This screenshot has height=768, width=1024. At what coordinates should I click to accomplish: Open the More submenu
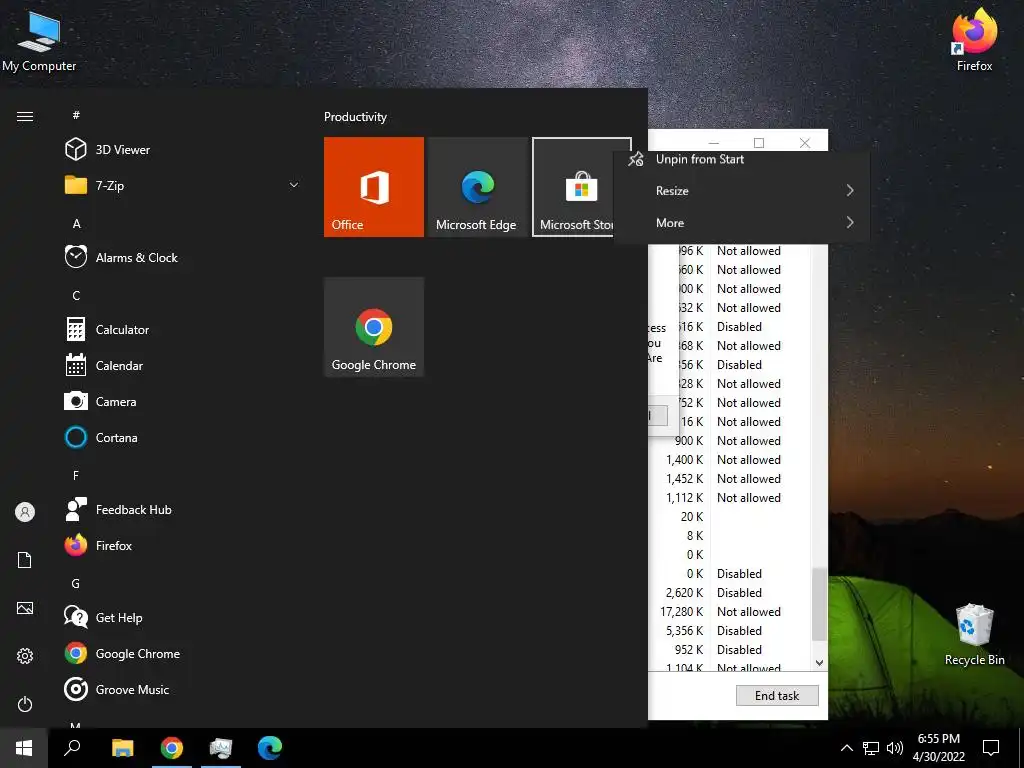point(741,223)
